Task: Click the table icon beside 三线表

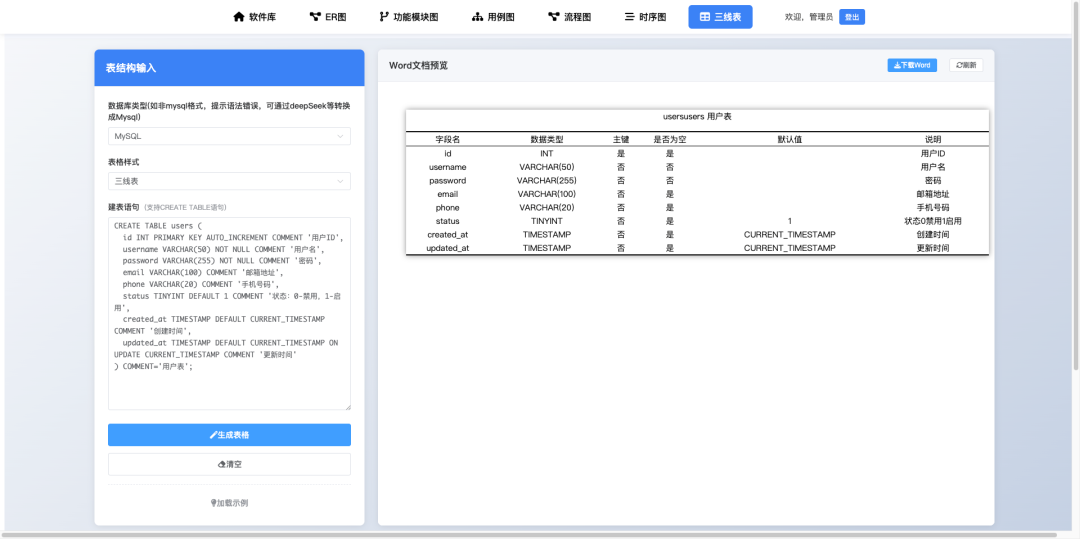Action: [705, 17]
